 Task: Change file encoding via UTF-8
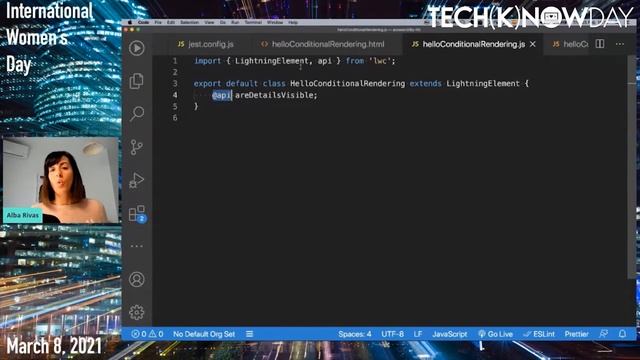click(392, 334)
